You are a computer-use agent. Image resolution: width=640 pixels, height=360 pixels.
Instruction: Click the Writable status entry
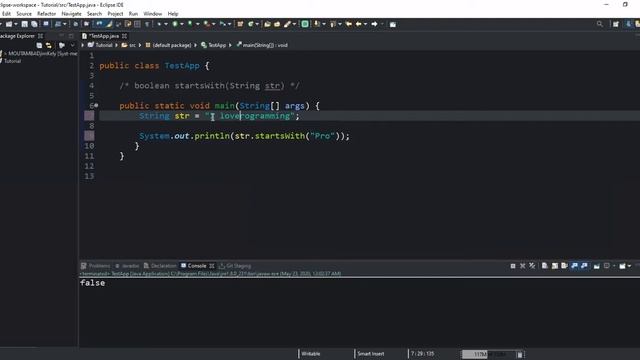tap(311, 354)
